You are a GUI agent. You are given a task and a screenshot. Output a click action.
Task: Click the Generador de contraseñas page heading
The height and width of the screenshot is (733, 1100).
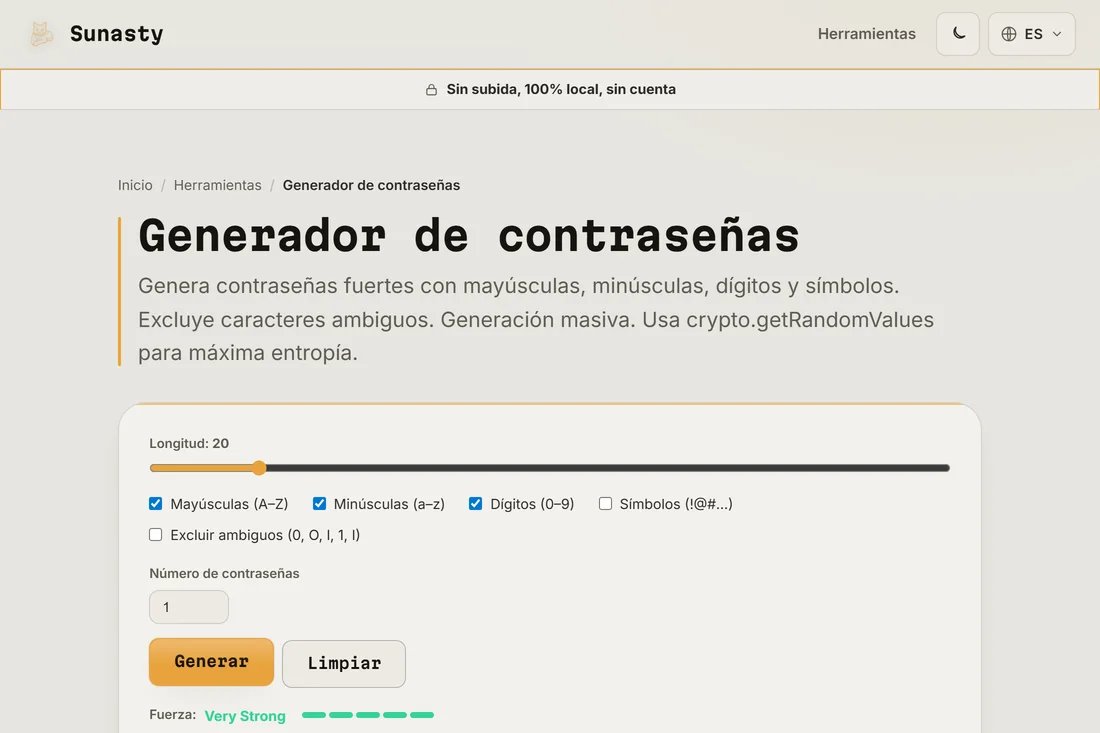pos(469,236)
